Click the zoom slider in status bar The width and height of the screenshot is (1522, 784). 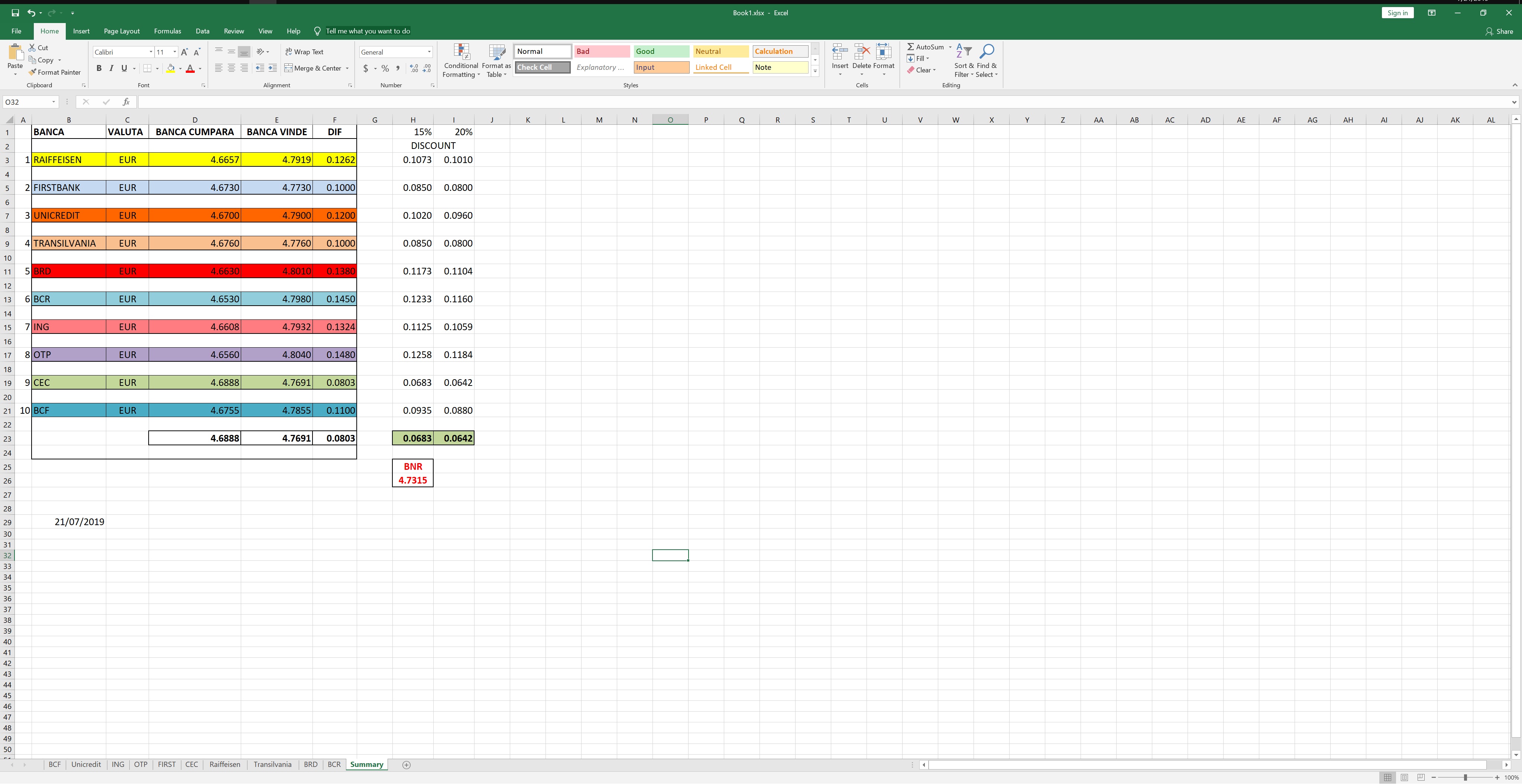point(1465,778)
